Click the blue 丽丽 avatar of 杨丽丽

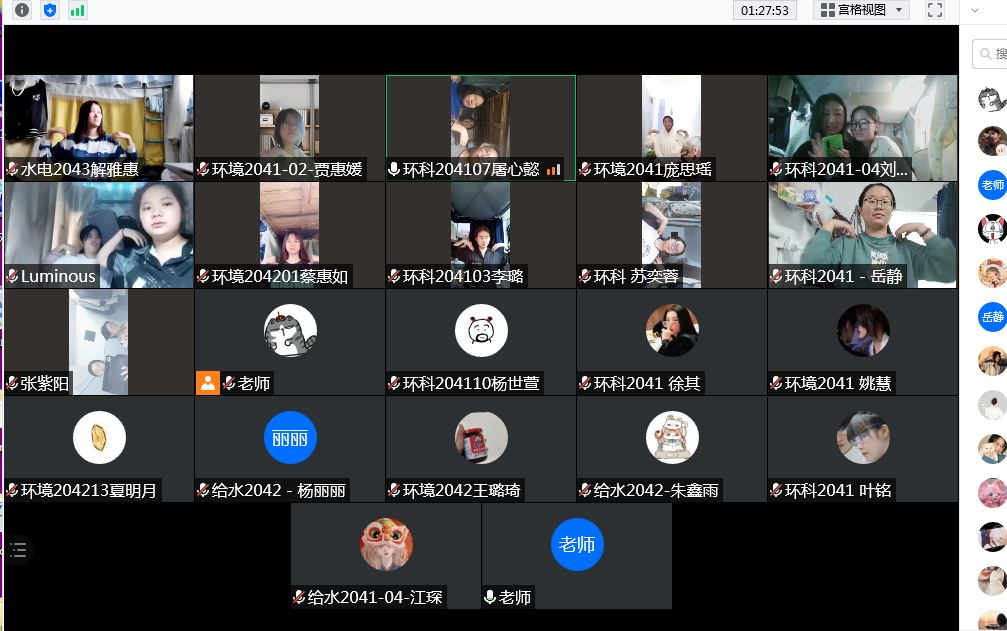tap(290, 437)
